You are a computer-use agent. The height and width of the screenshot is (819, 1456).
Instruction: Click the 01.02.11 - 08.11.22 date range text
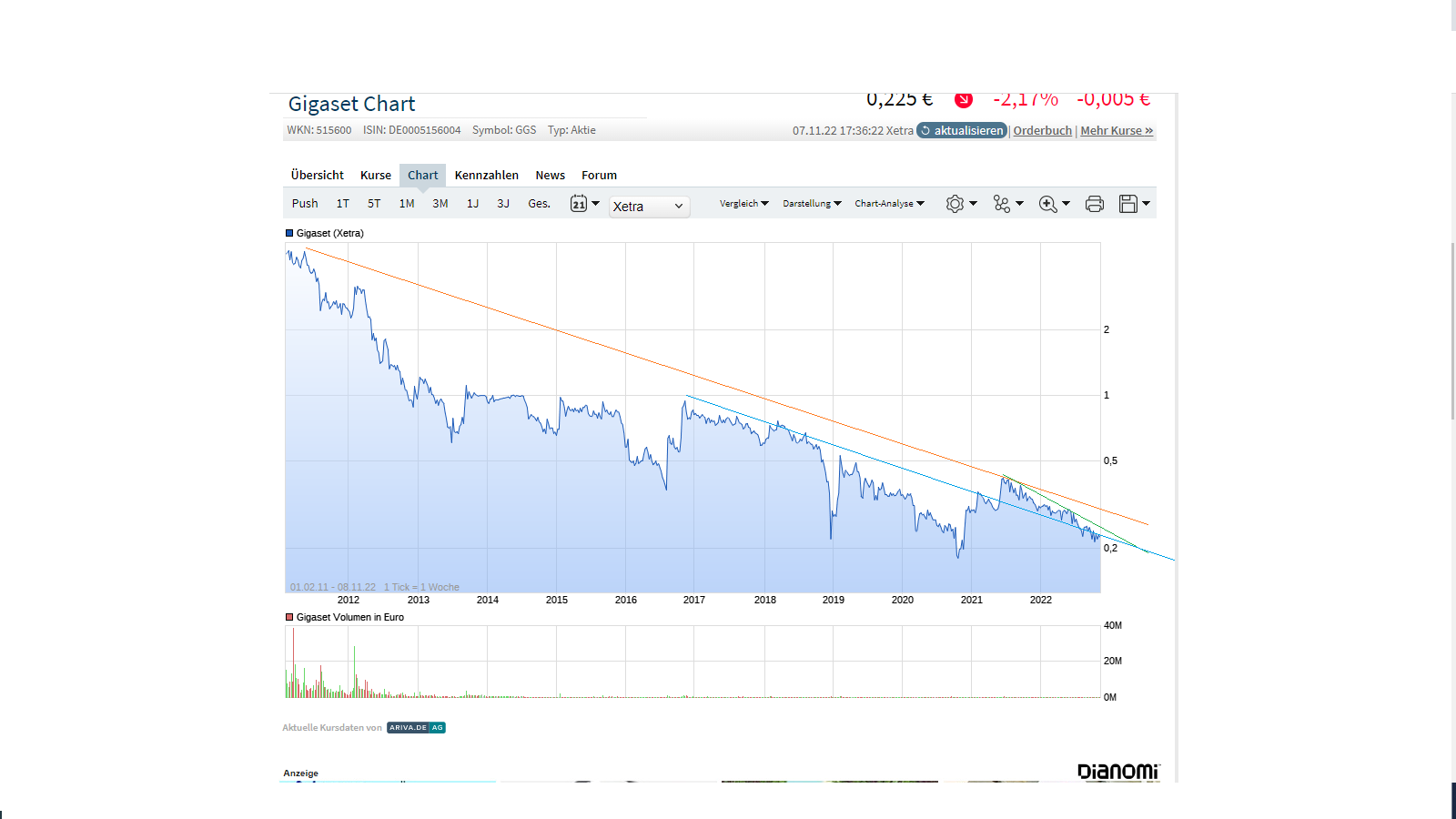pos(333,587)
